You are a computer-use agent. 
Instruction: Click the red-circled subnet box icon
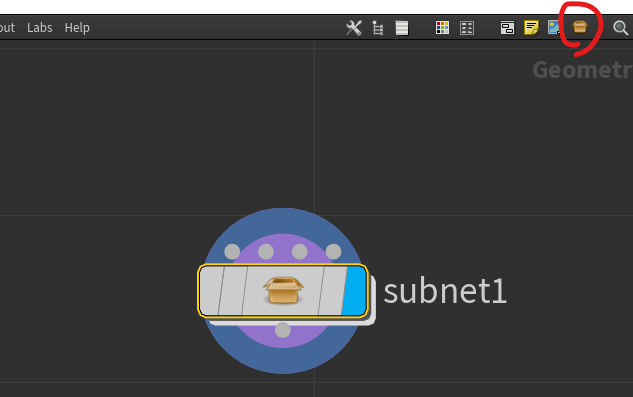580,27
